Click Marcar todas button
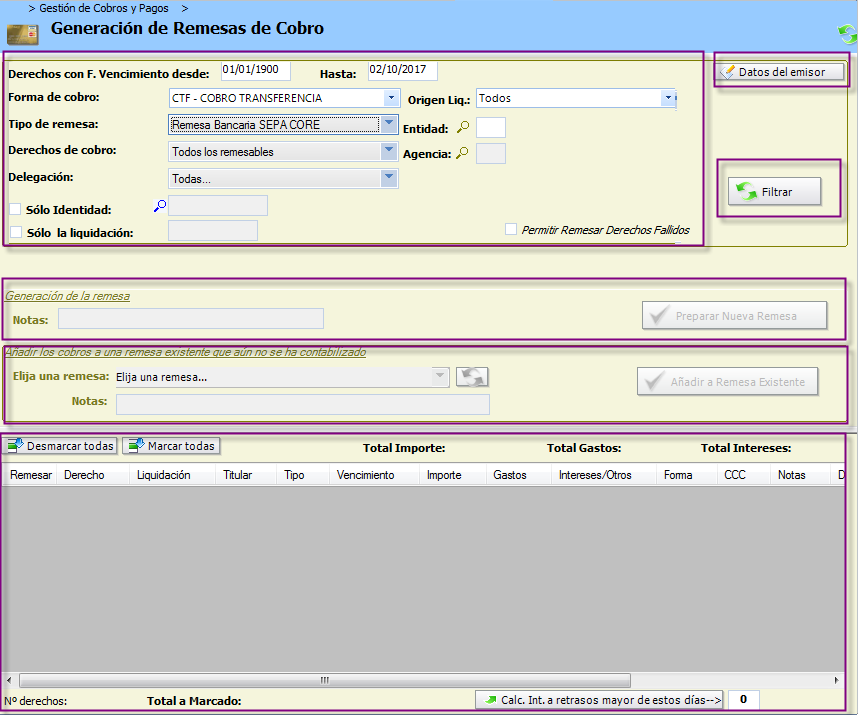Image resolution: width=858 pixels, height=715 pixels. point(171,446)
